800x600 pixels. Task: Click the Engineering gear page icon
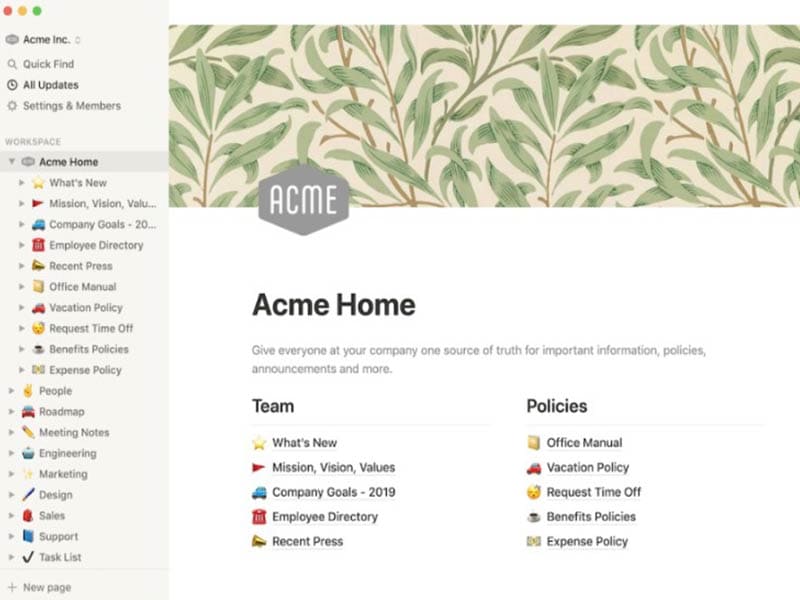(x=25, y=453)
